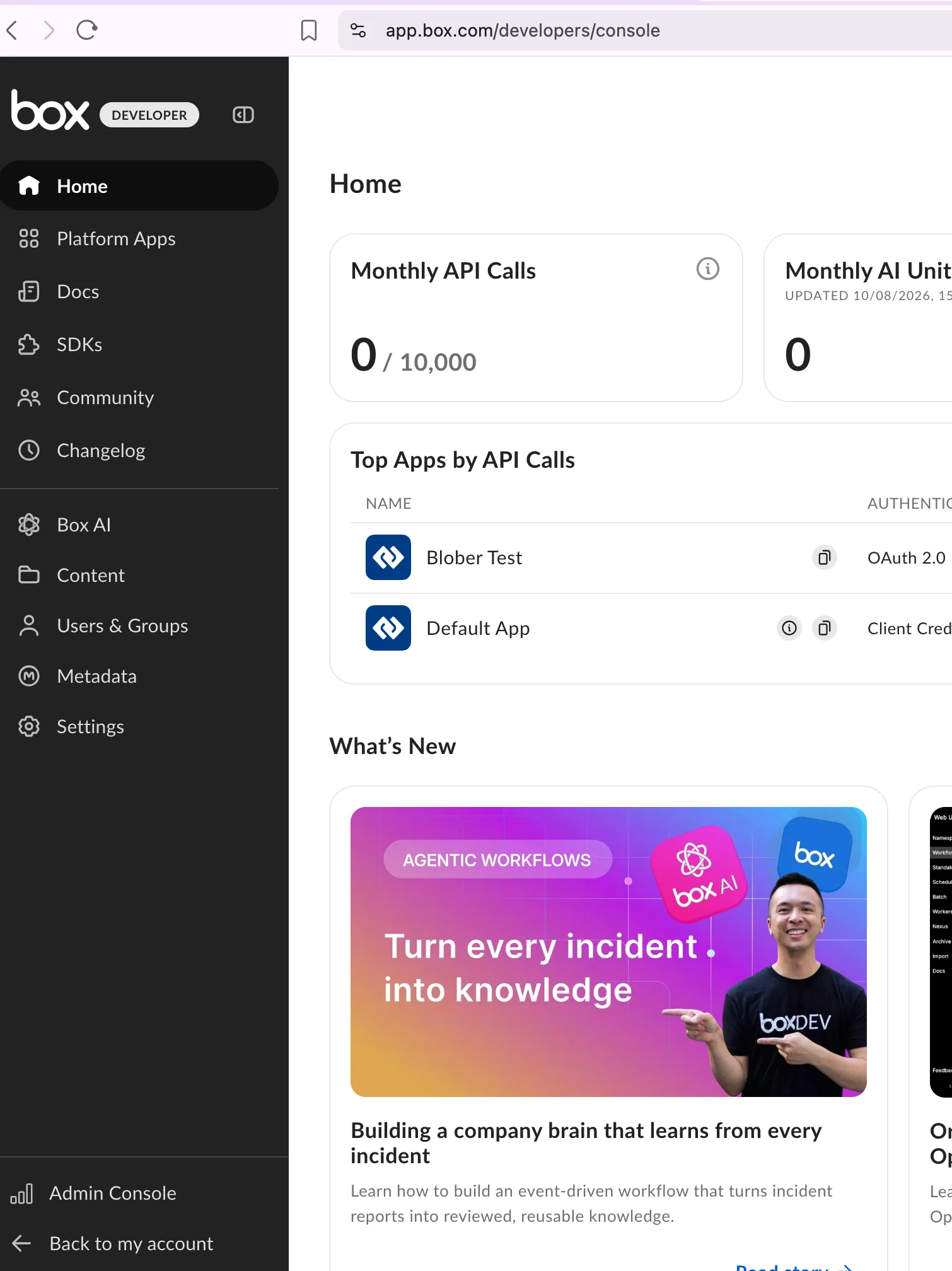Viewport: 952px width, 1271px height.
Task: Open Platform Apps menu item
Action: pos(139,238)
